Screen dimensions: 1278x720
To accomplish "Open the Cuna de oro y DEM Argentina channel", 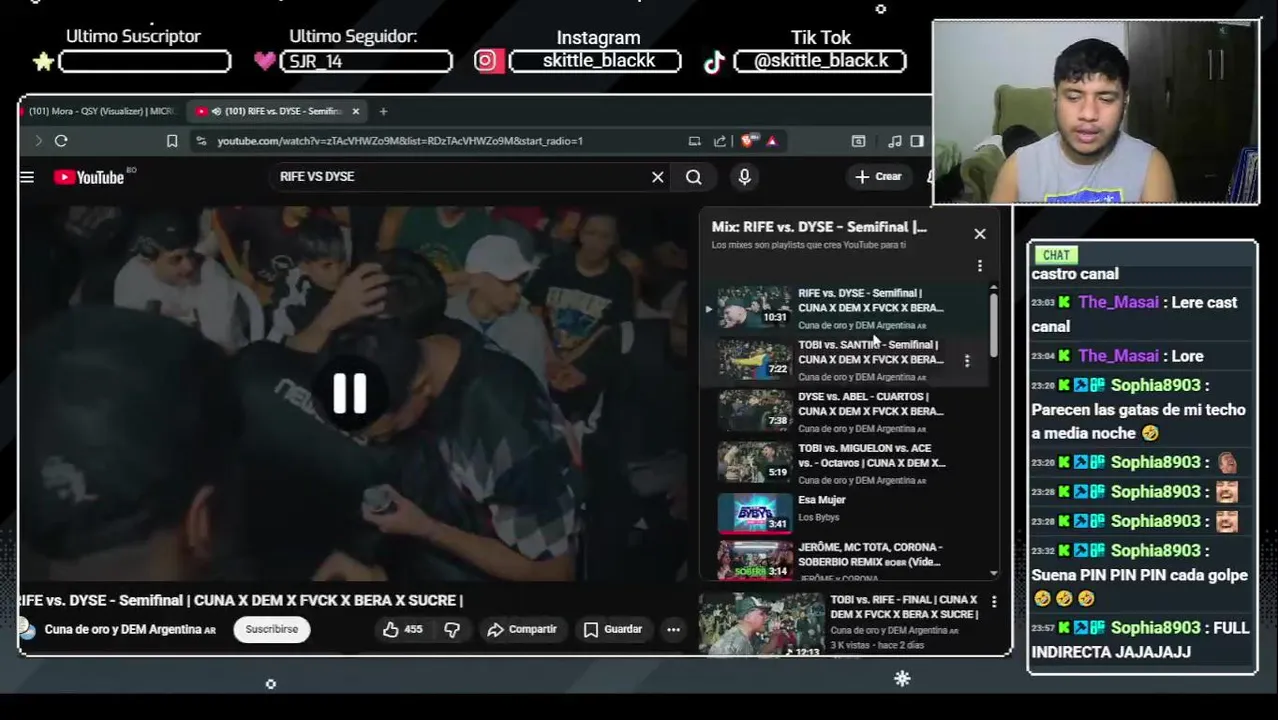I will [x=130, y=630].
